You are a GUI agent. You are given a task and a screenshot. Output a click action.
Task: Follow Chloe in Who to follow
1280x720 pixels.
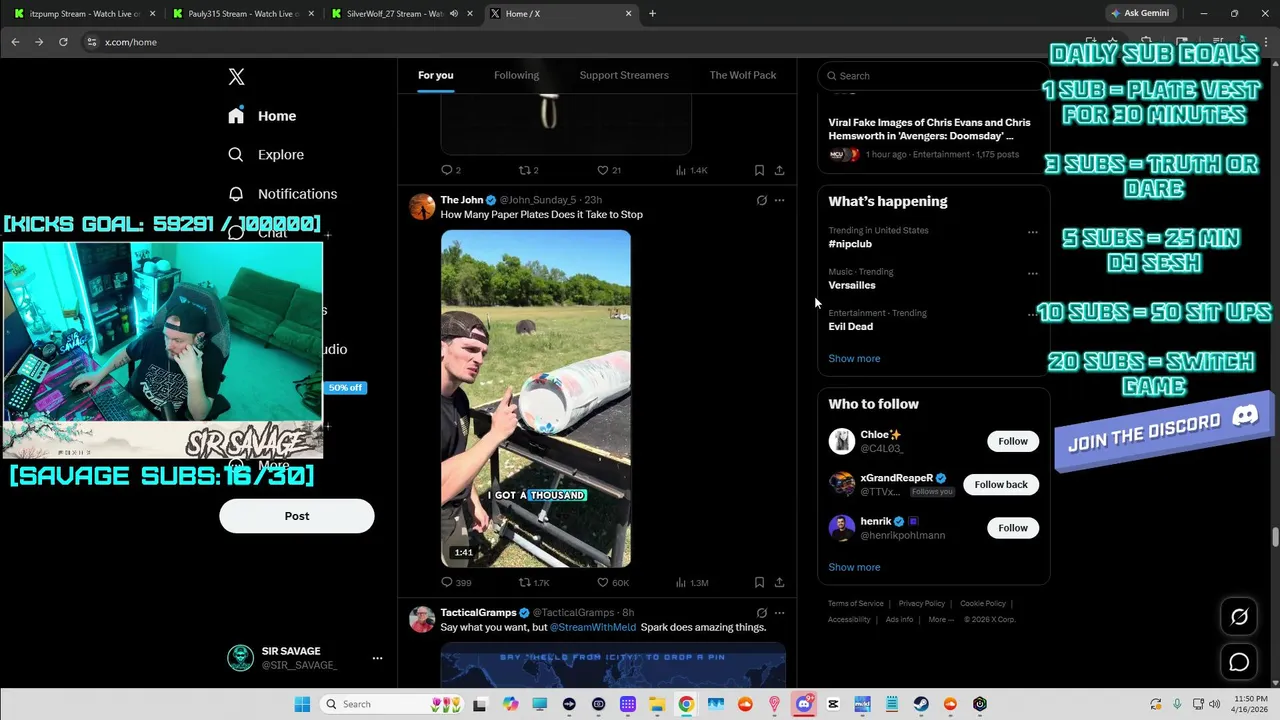[x=1013, y=441]
